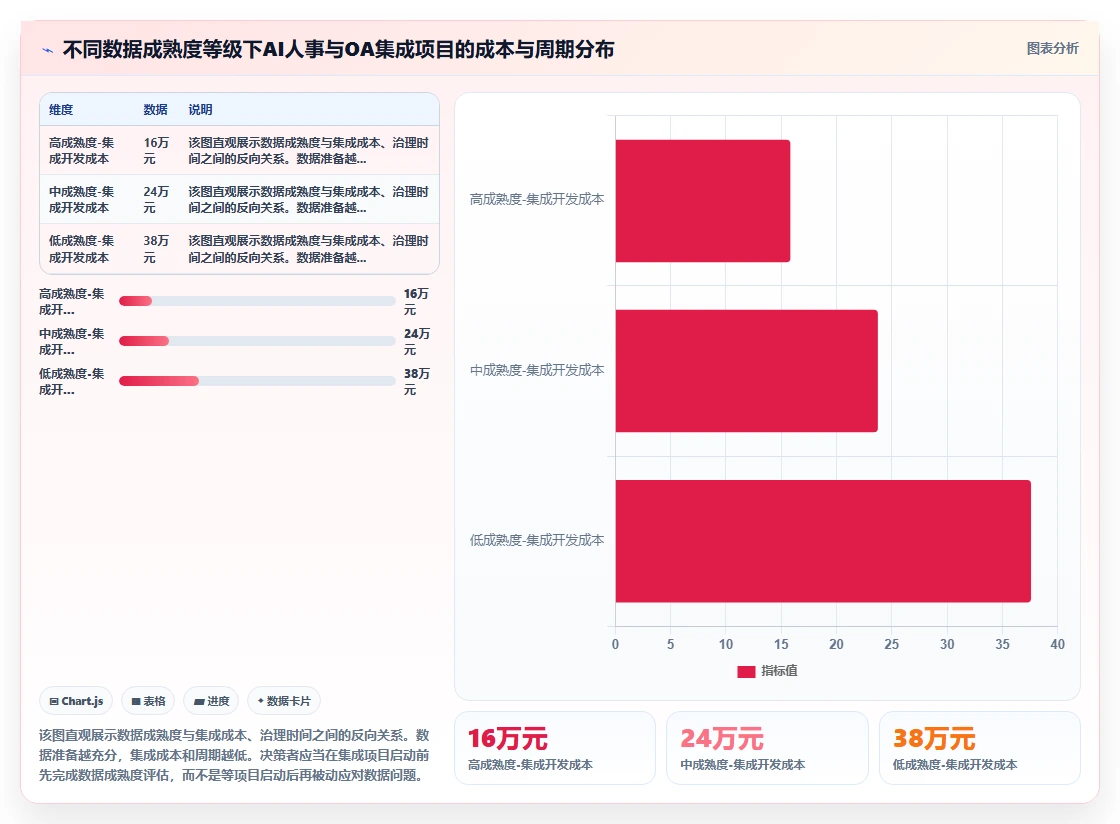Click chart axis label 中成熟度-集成开发成本
This screenshot has width=1120, height=824.
[536, 370]
